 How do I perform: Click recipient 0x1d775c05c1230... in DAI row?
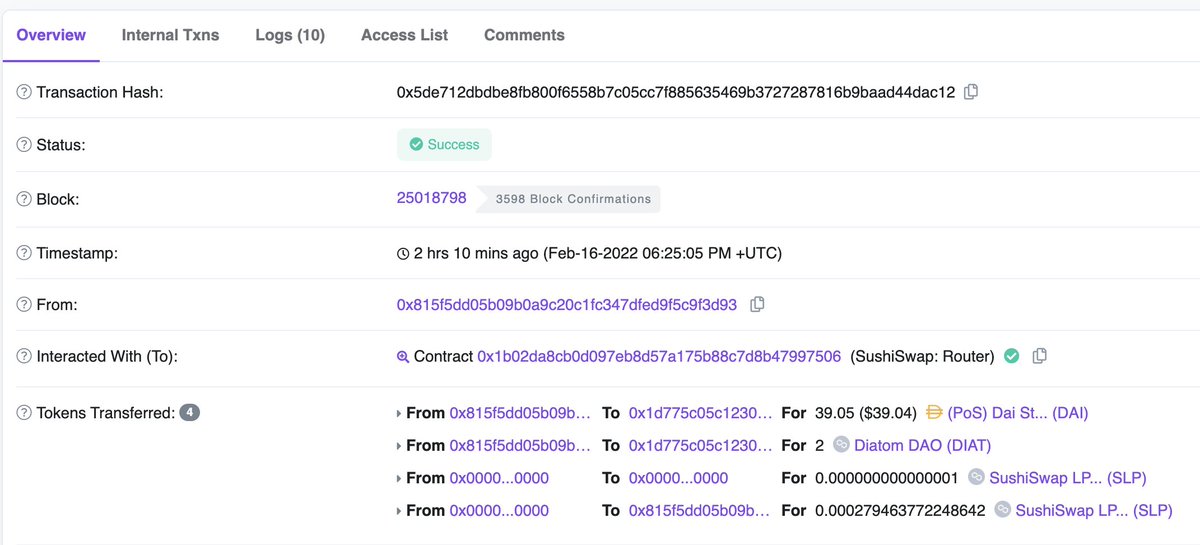click(x=700, y=412)
